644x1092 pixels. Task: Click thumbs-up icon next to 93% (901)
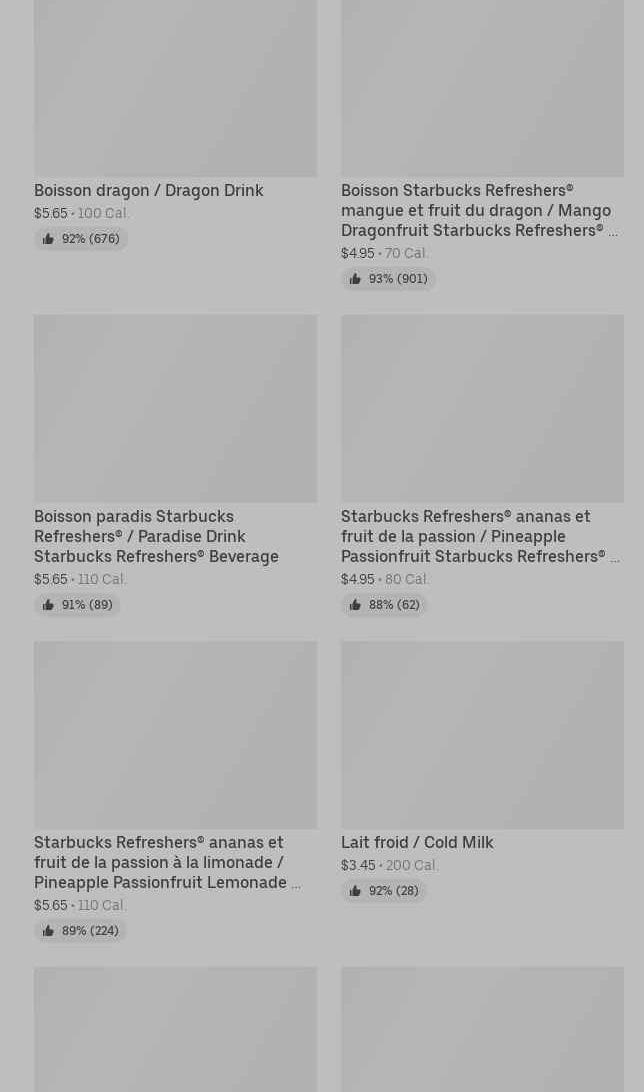coord(355,279)
